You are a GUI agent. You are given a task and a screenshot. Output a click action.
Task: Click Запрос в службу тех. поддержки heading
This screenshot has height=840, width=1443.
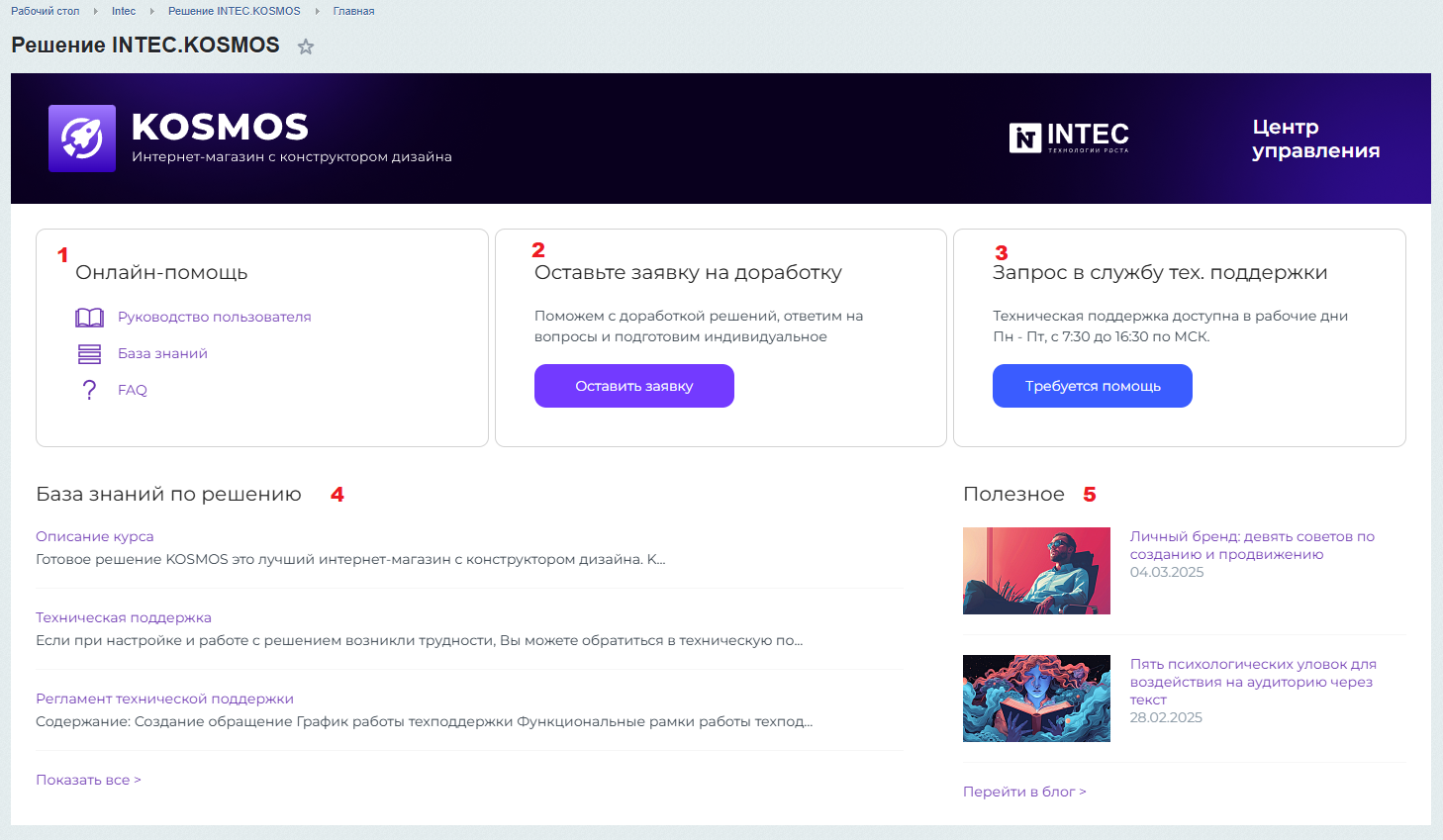pos(1160,272)
